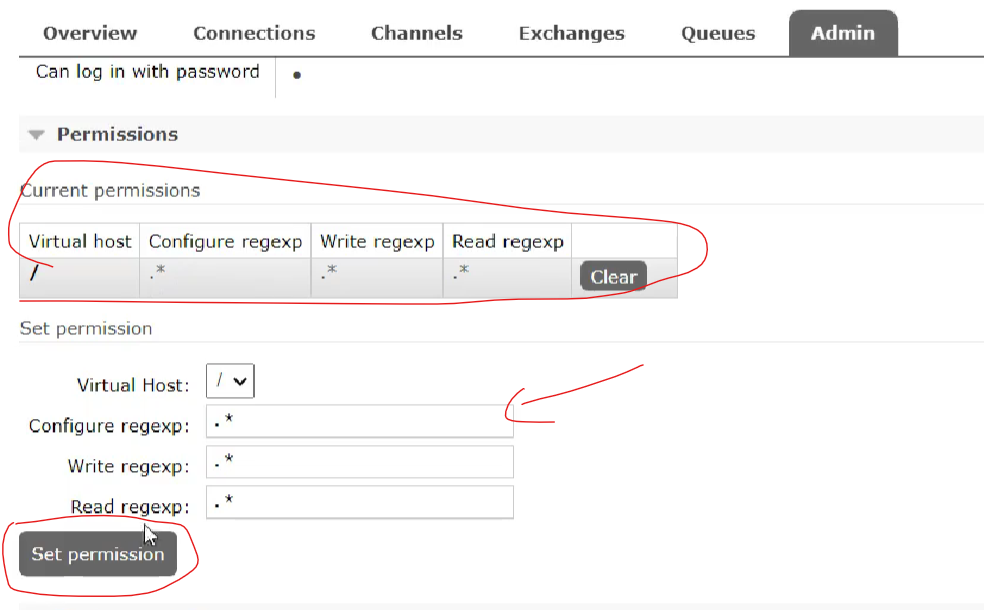Click the 'Virtual Host:' form label
This screenshot has height=610, width=984.
tap(133, 385)
